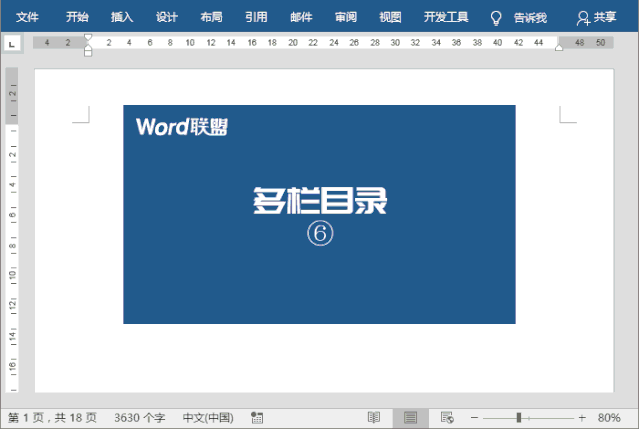Click the tab stop selector on ruler
The width and height of the screenshot is (639, 429).
click(12, 44)
